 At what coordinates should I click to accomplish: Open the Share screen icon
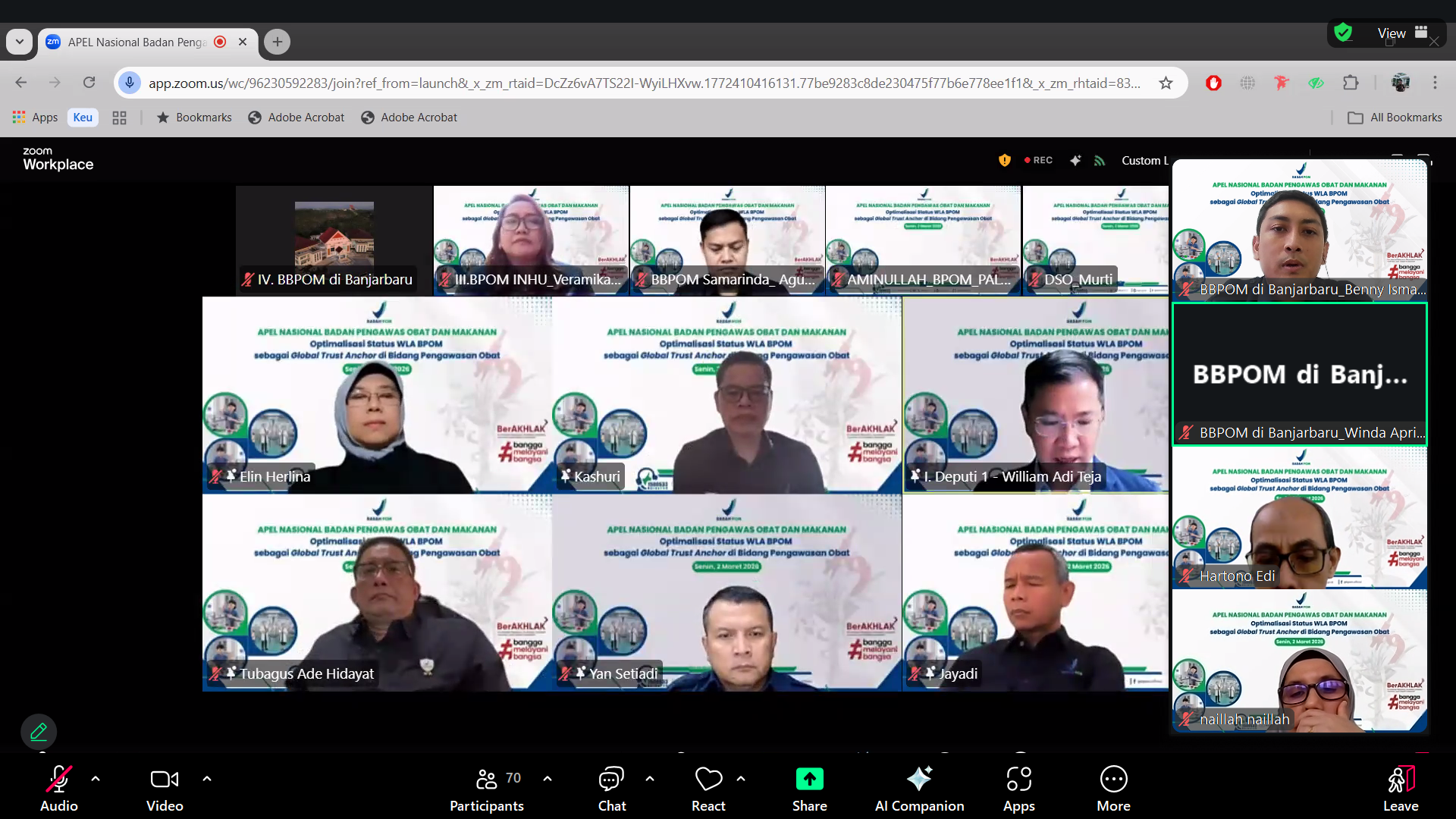click(809, 780)
